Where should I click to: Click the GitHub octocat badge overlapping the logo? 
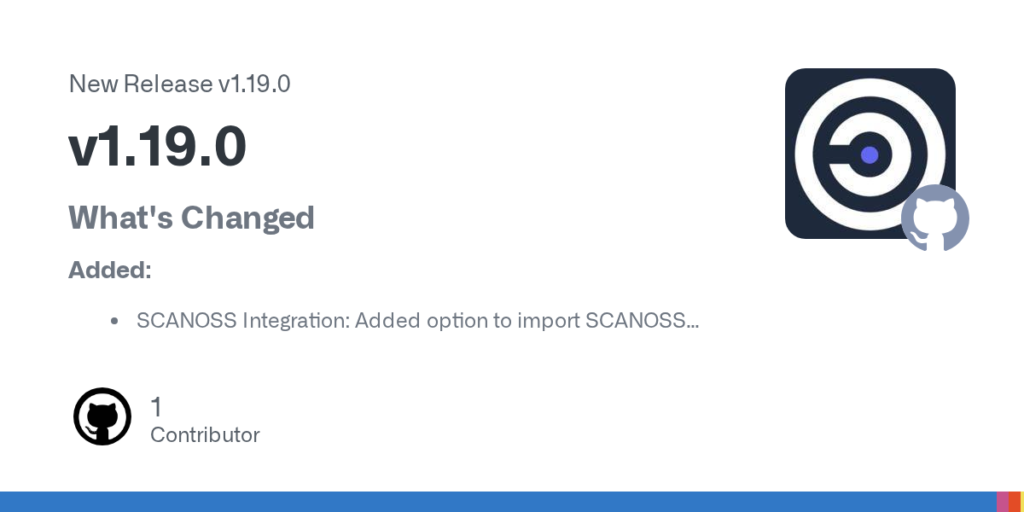pyautogui.click(x=935, y=218)
